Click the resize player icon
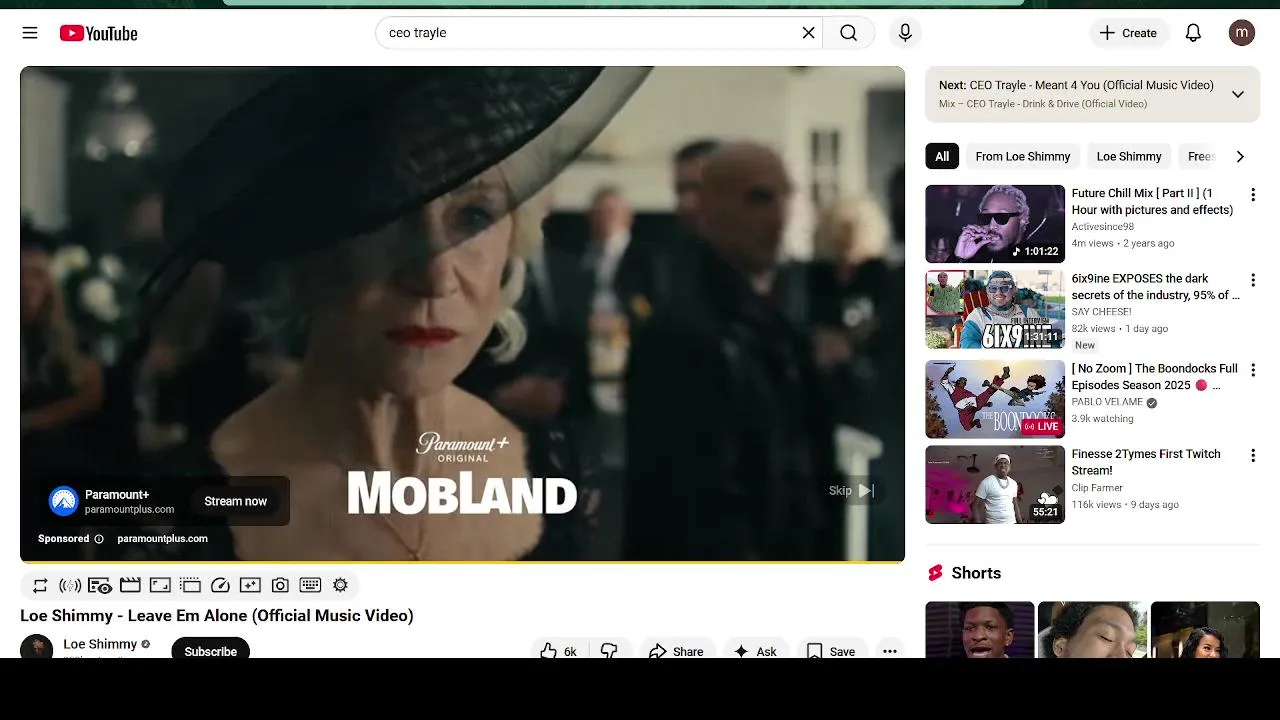The image size is (1280, 720). [x=160, y=585]
